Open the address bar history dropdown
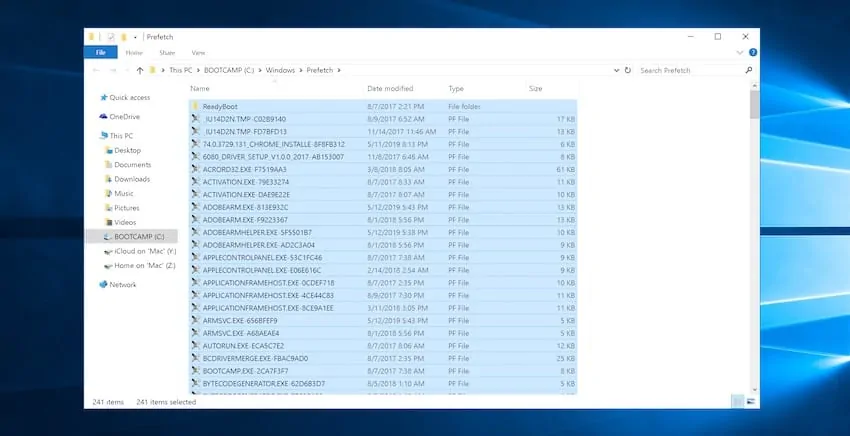850x436 pixels. pos(616,70)
